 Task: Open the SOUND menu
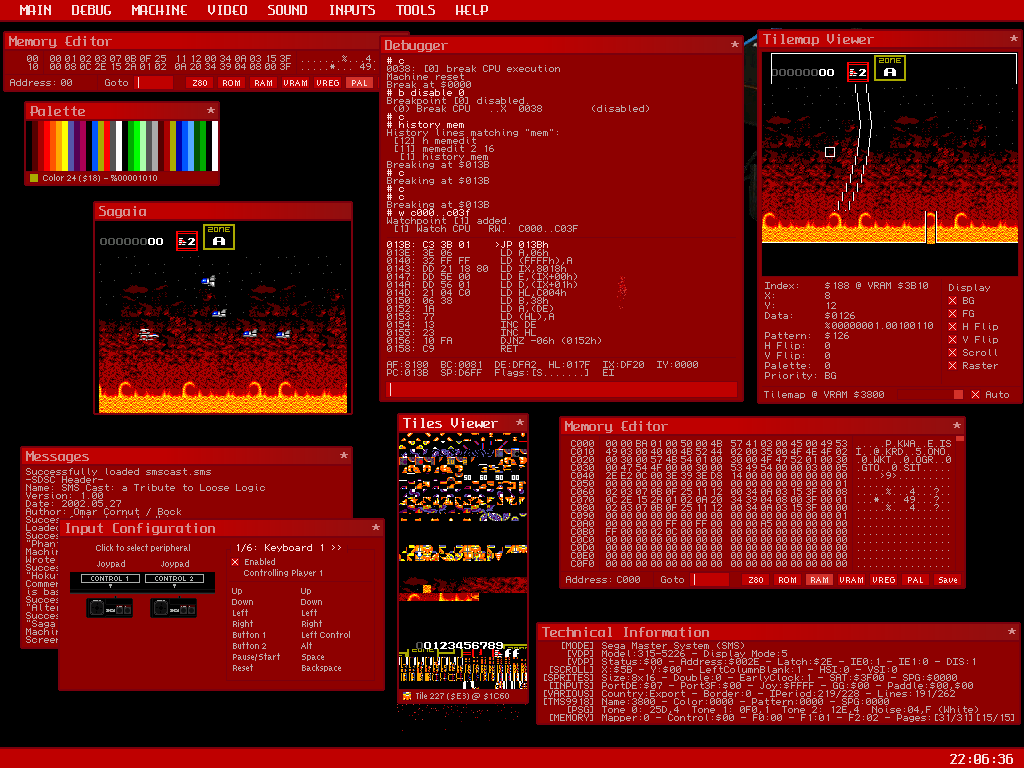[x=287, y=10]
